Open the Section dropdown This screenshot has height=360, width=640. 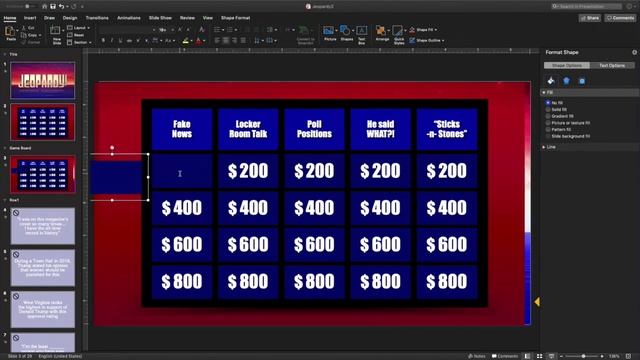(x=79, y=42)
